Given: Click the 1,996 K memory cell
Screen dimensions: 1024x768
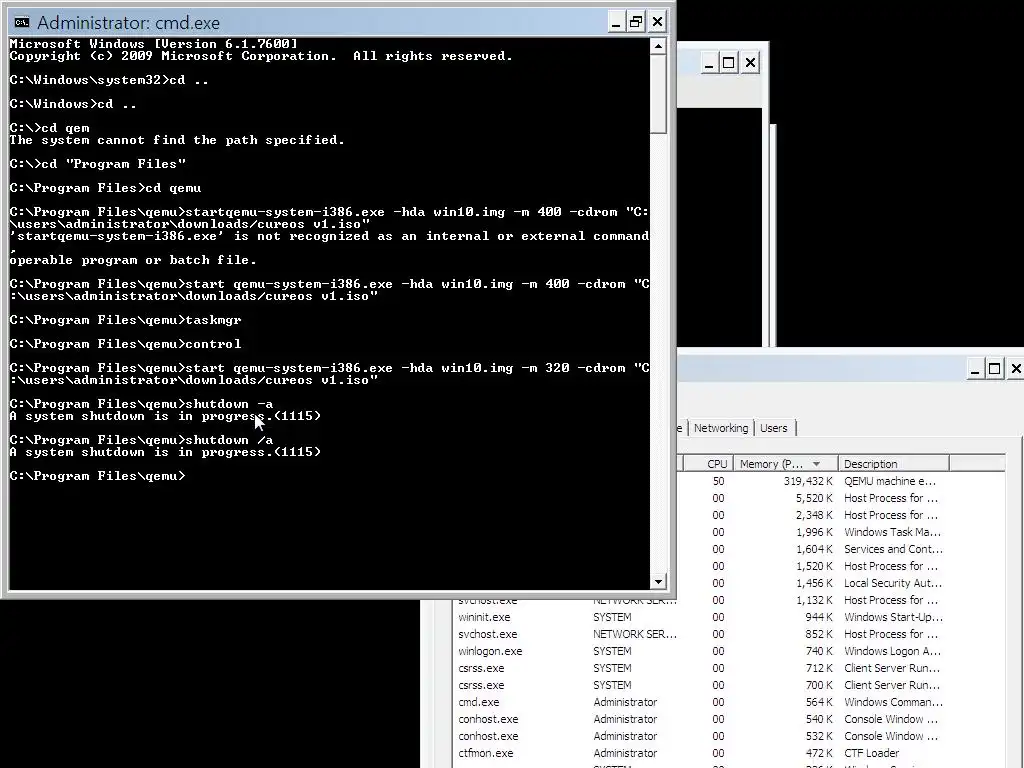Looking at the screenshot, I should (x=814, y=532).
